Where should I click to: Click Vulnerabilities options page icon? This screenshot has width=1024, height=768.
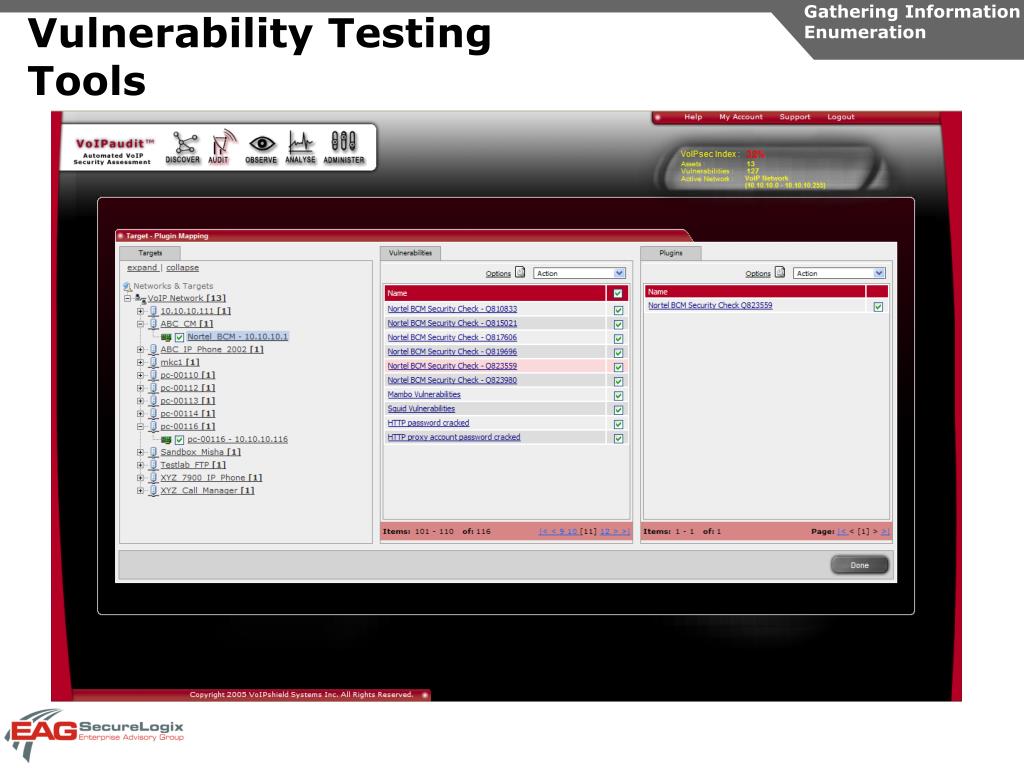click(520, 272)
